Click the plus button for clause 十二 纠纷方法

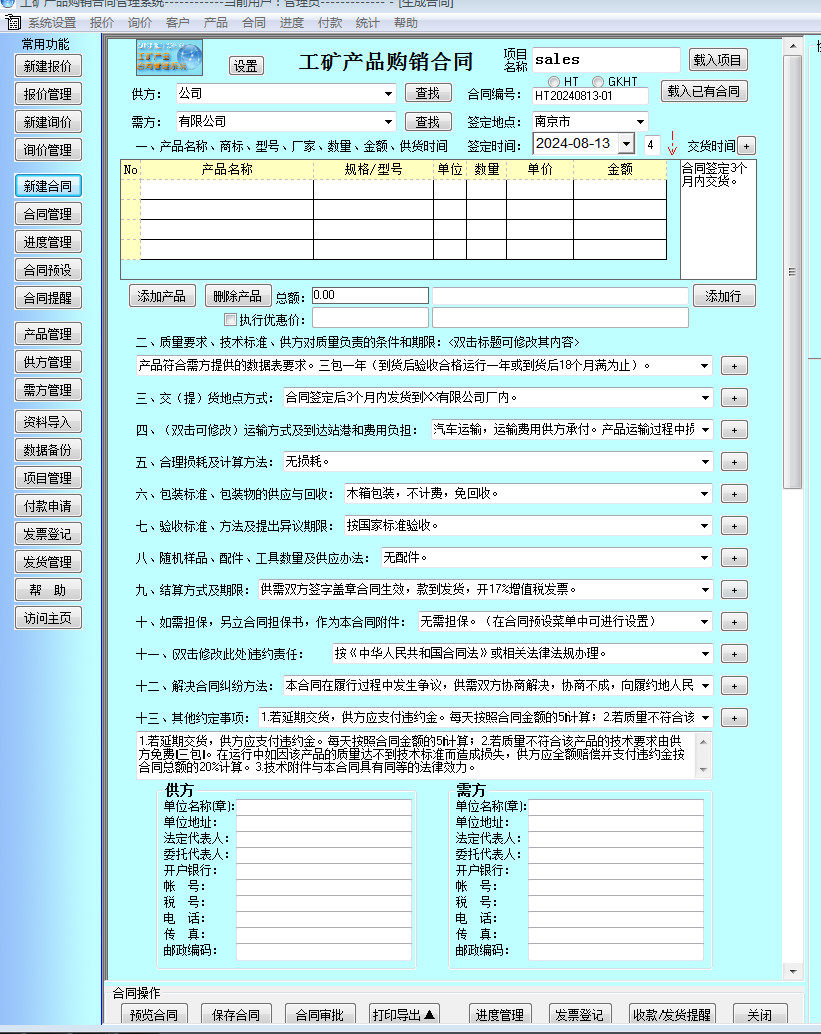pos(734,686)
